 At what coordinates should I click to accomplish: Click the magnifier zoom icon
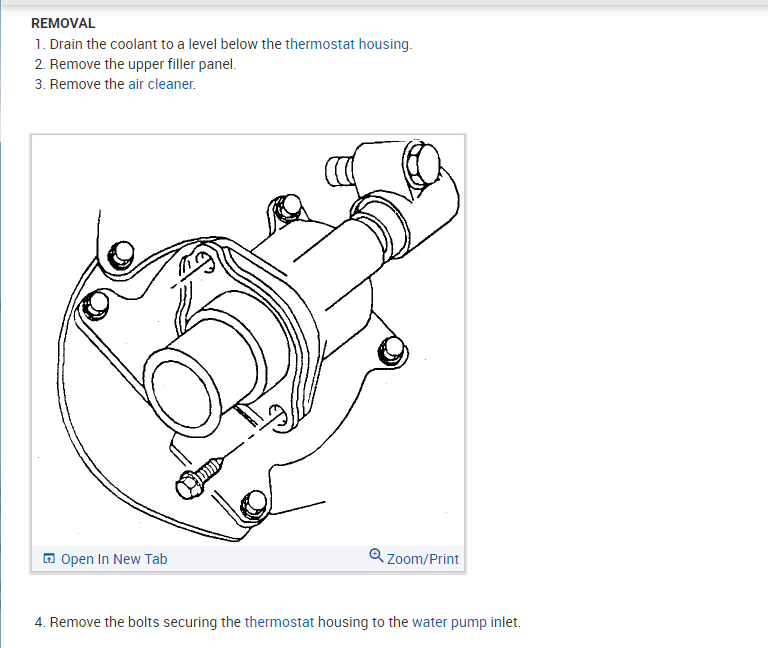tap(376, 555)
